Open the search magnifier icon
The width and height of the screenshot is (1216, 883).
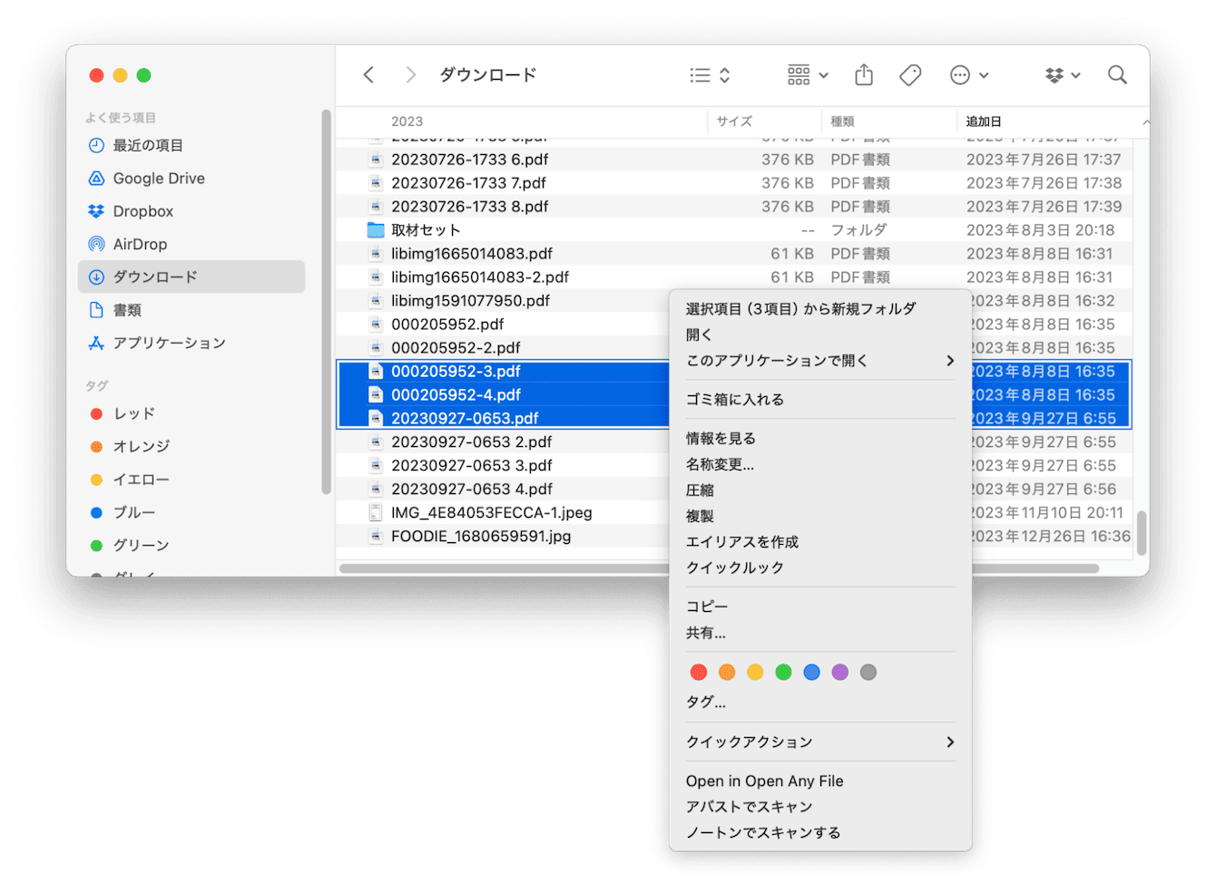click(x=1117, y=75)
